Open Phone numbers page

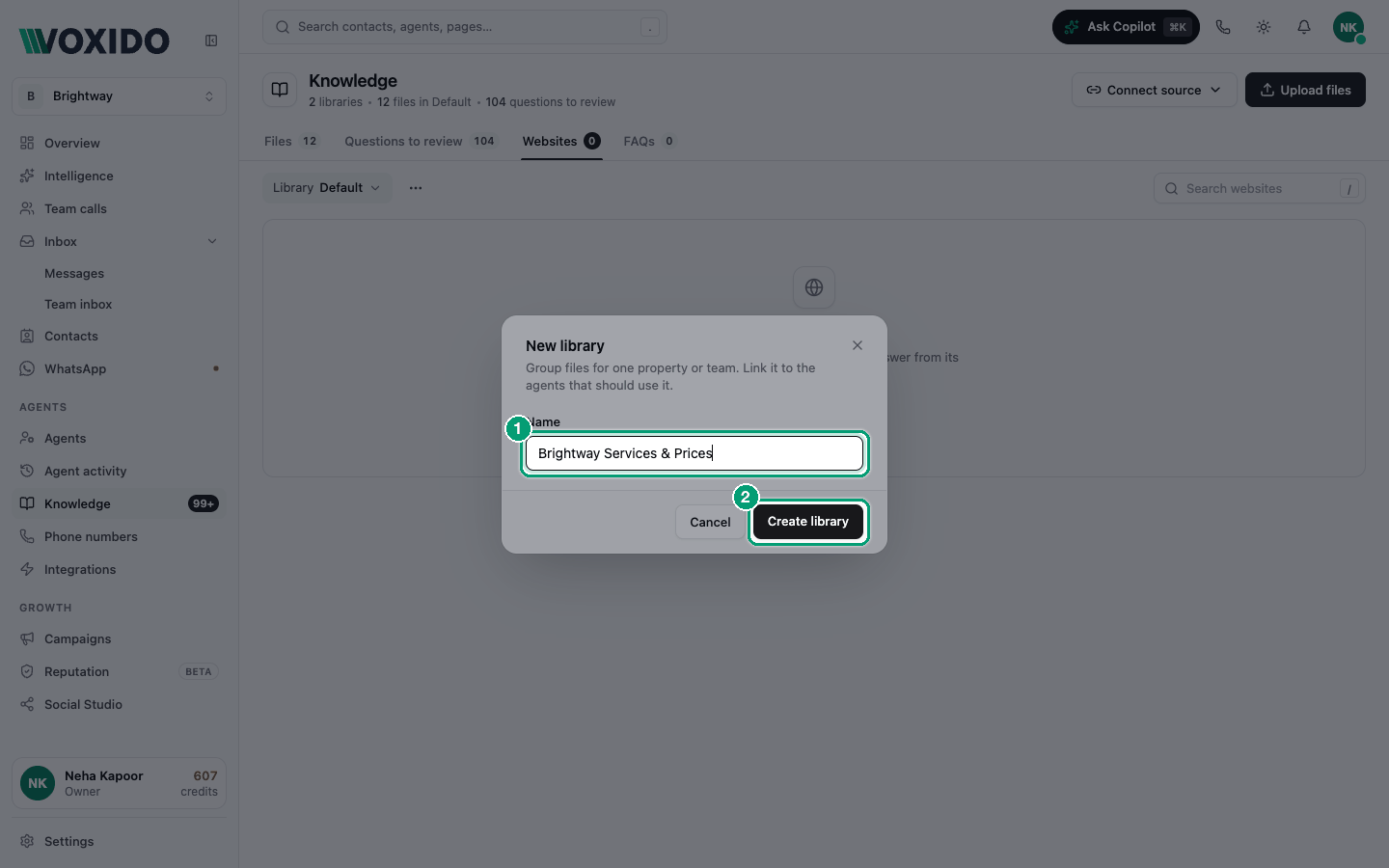pos(119,536)
